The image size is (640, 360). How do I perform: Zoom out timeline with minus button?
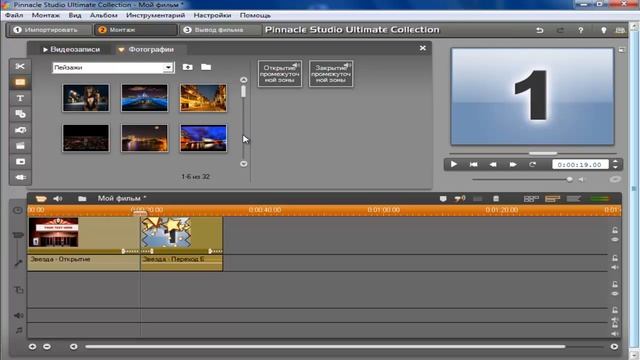coord(47,347)
